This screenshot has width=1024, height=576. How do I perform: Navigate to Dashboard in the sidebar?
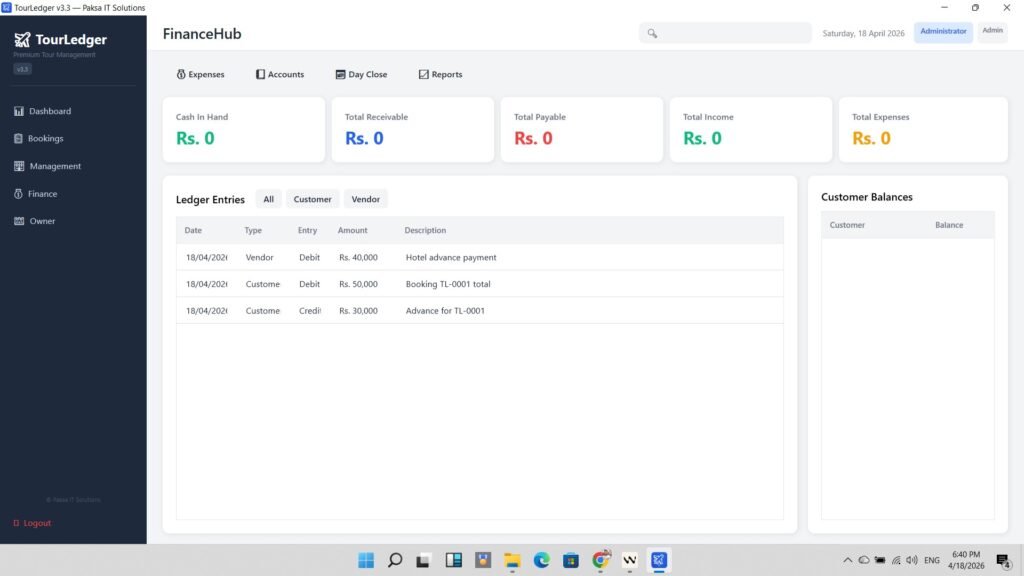pos(46,111)
